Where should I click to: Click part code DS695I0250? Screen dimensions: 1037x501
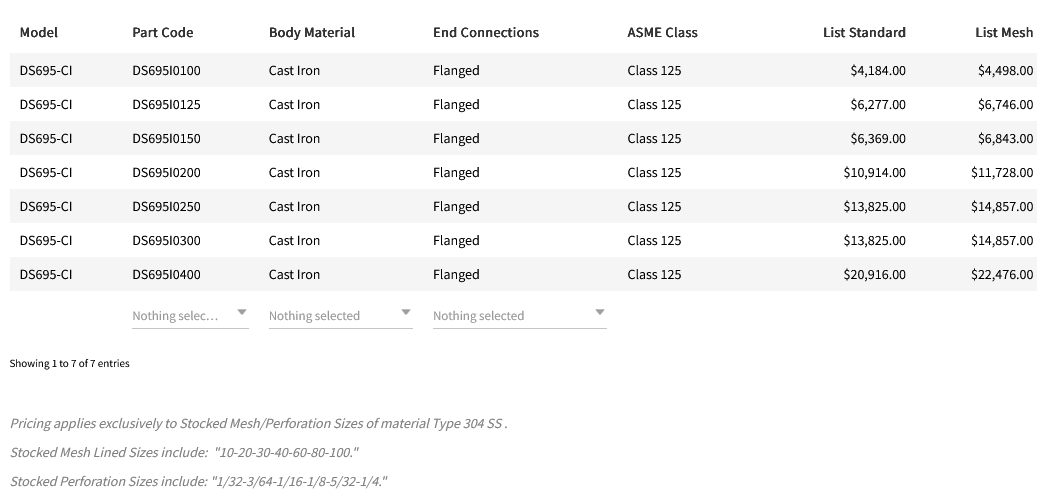[166, 207]
